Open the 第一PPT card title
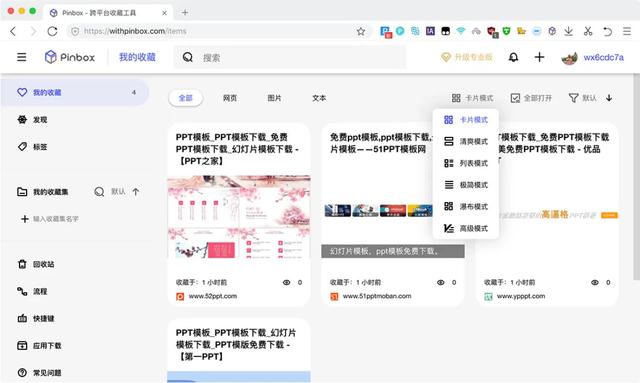The image size is (640, 383). (x=236, y=345)
